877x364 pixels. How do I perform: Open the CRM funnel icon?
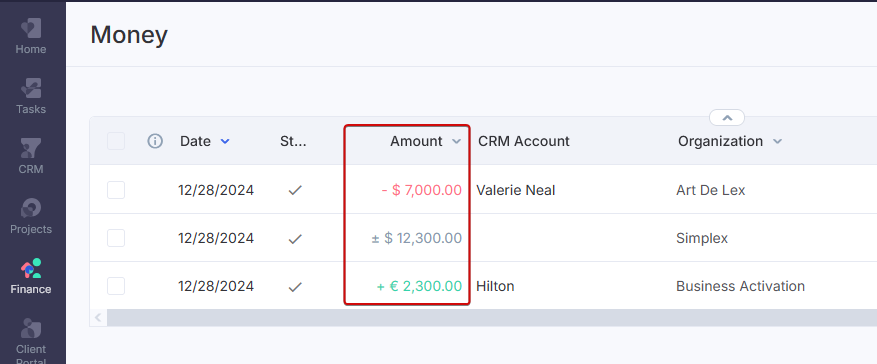[31, 149]
